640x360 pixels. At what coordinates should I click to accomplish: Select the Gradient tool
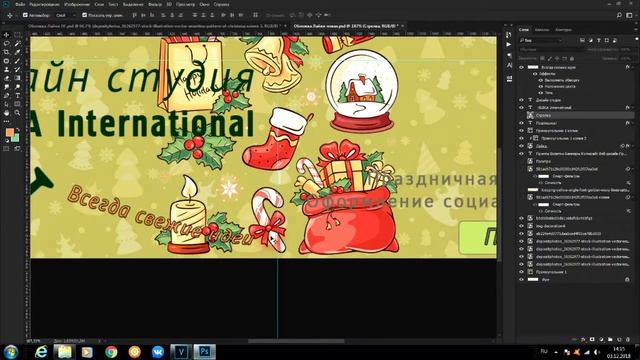coord(17,78)
